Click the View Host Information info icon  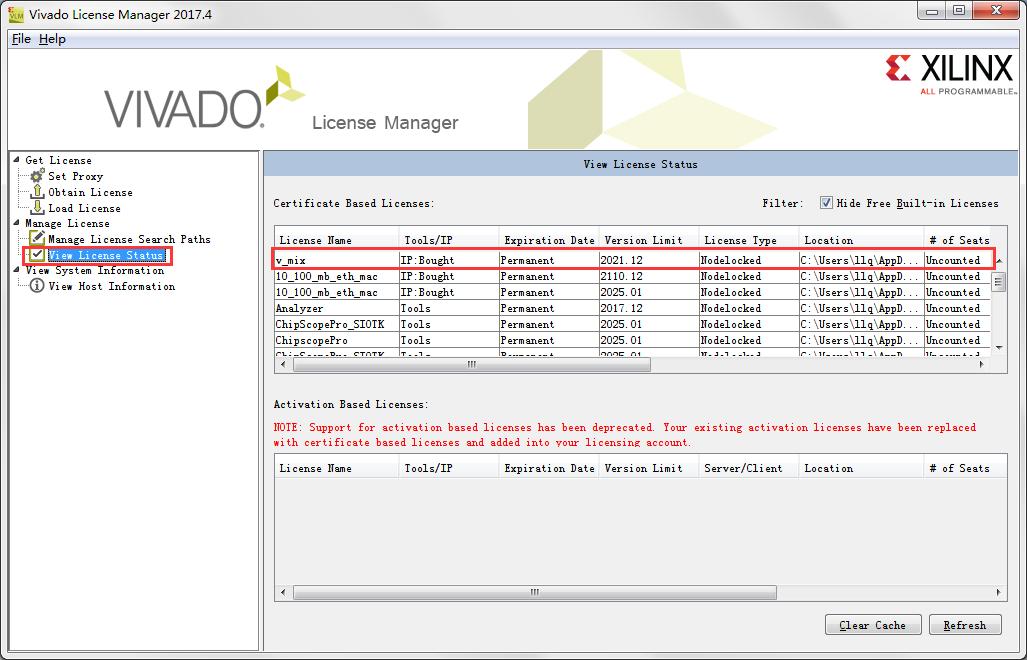pyautogui.click(x=37, y=285)
